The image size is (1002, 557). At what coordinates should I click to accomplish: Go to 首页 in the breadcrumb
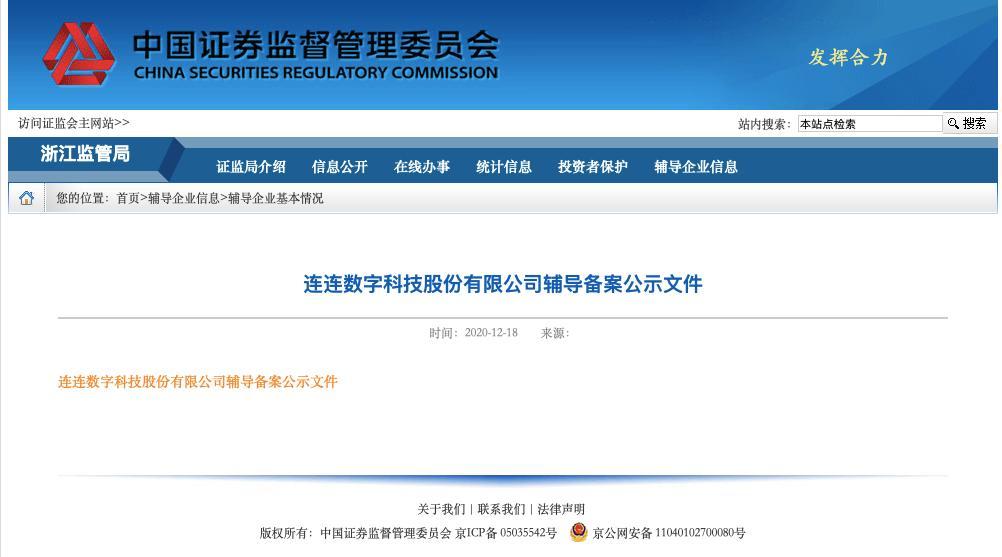point(127,198)
